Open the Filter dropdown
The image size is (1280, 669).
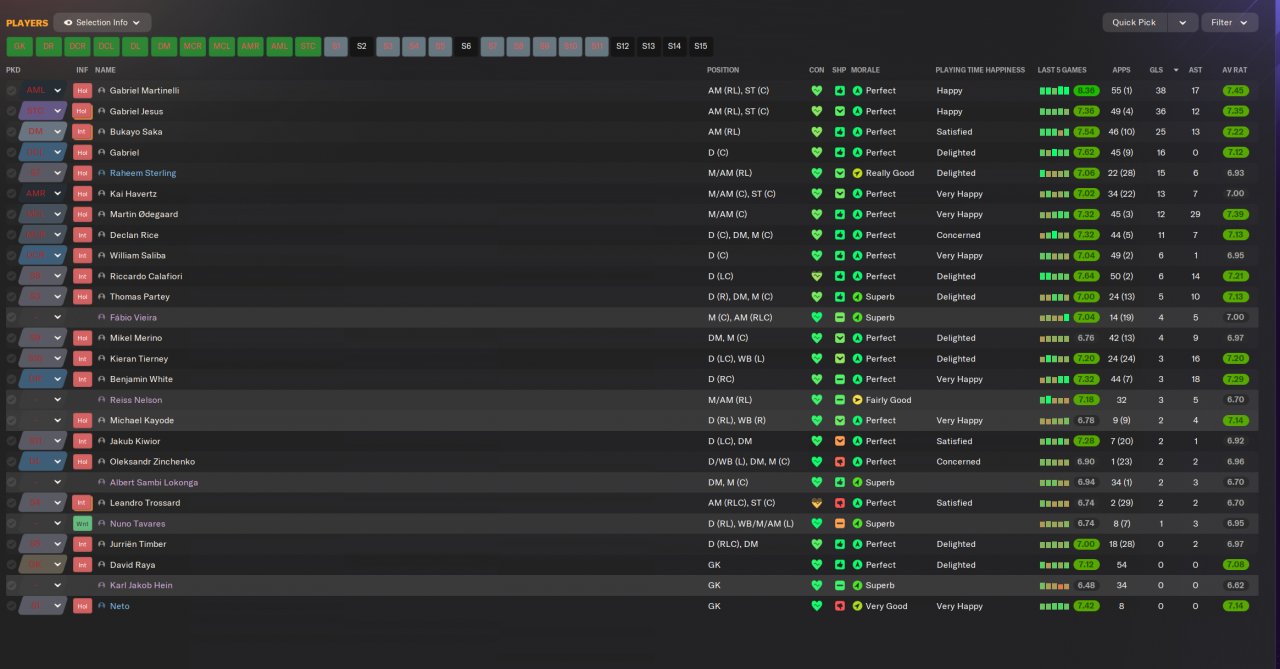click(1229, 22)
